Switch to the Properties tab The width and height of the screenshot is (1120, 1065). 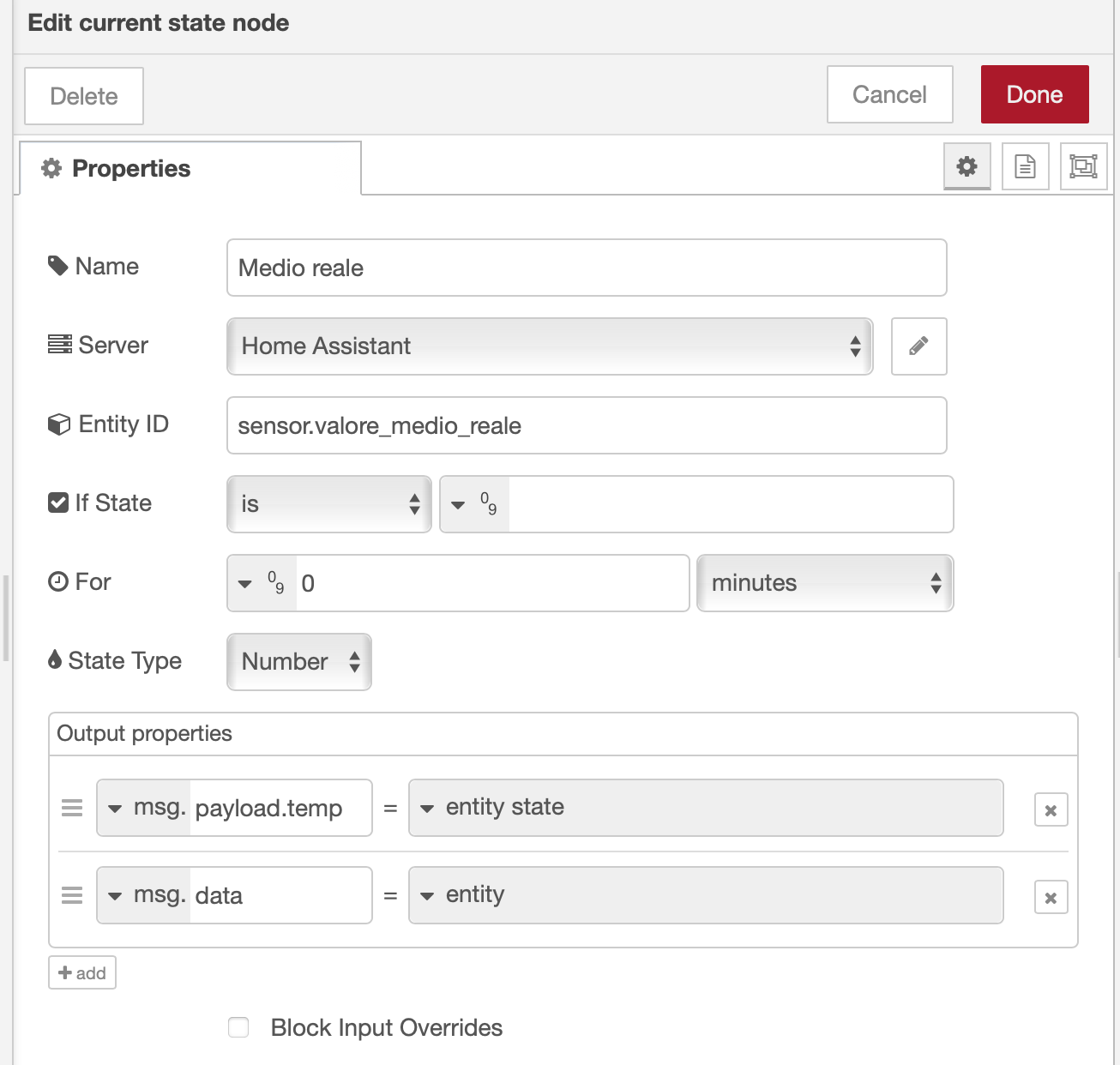pyautogui.click(x=190, y=168)
